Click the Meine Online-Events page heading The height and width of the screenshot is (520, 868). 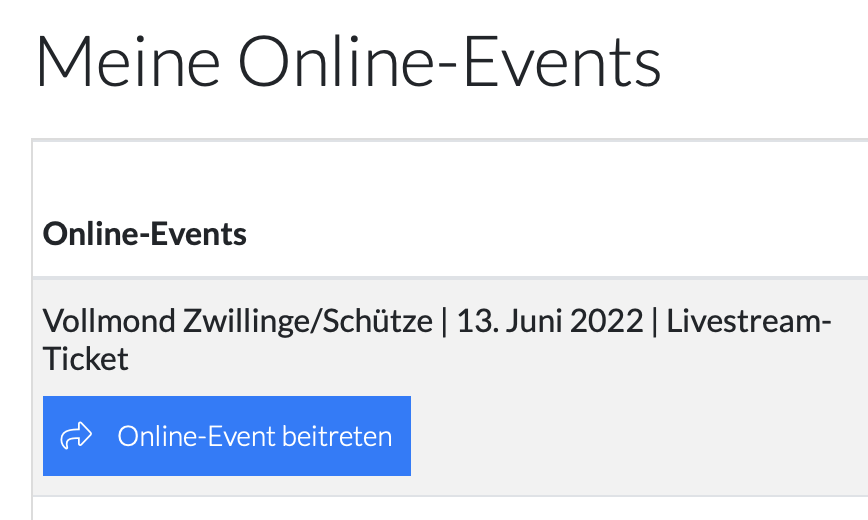pyautogui.click(x=348, y=62)
